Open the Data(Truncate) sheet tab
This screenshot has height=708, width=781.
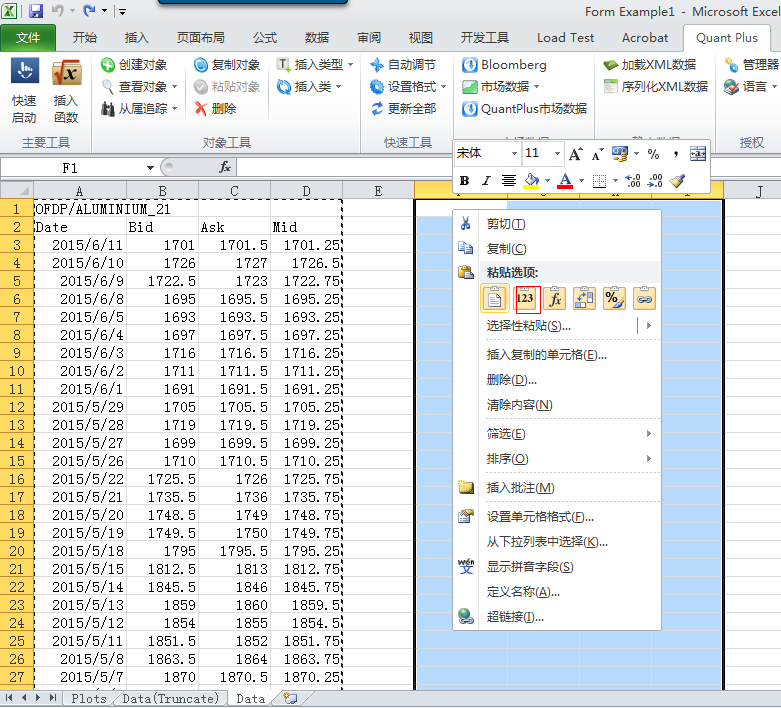[x=170, y=699]
